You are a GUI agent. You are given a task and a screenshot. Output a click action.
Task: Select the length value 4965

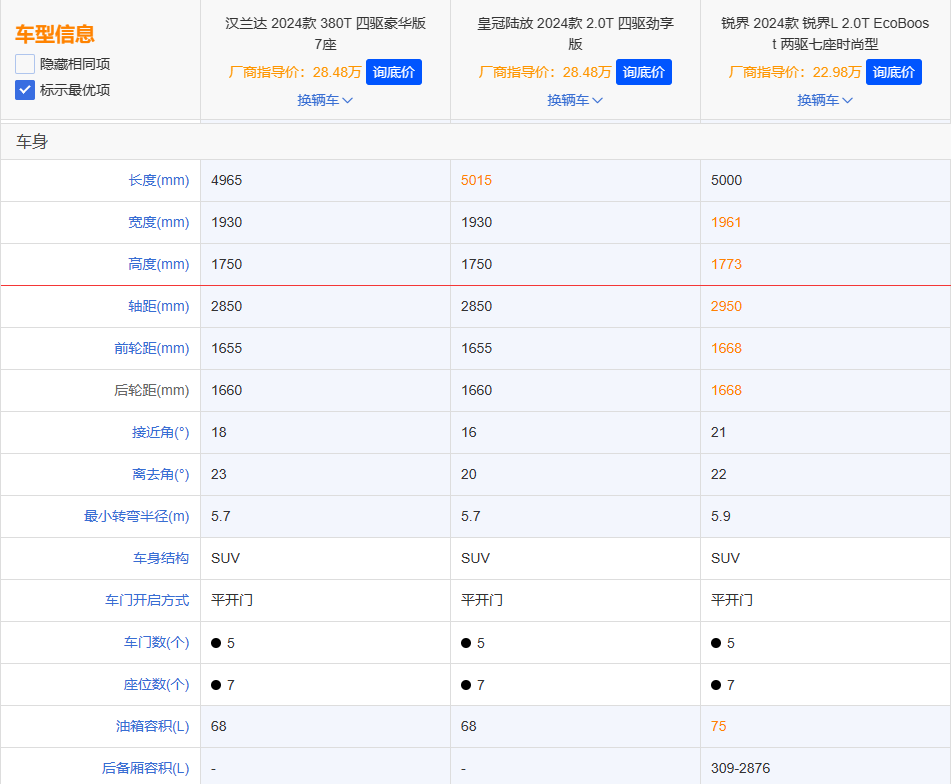pos(226,180)
